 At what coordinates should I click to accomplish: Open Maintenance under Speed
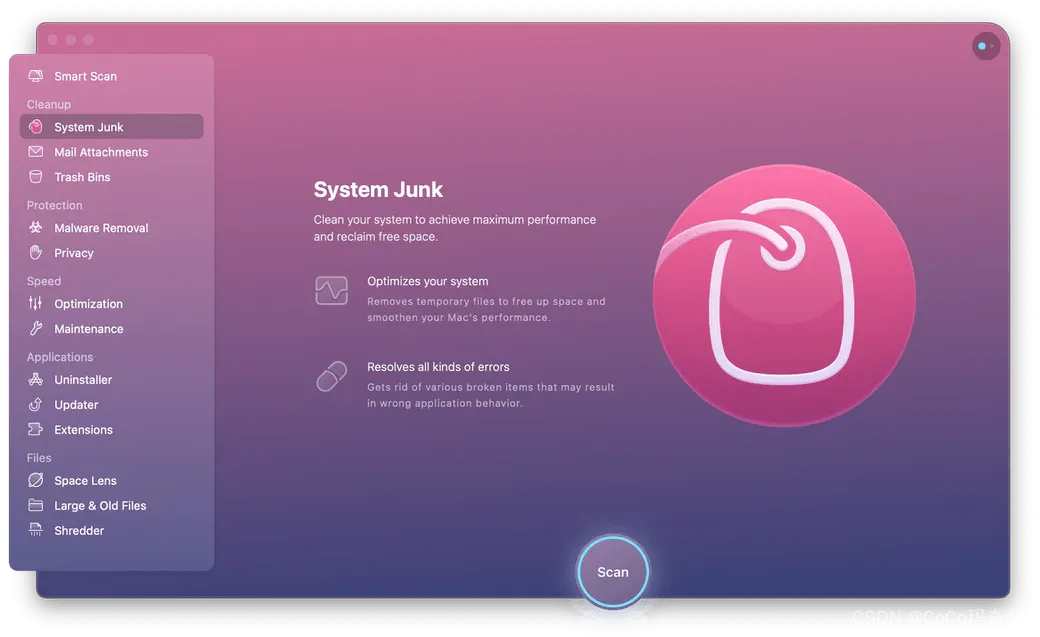(111, 328)
